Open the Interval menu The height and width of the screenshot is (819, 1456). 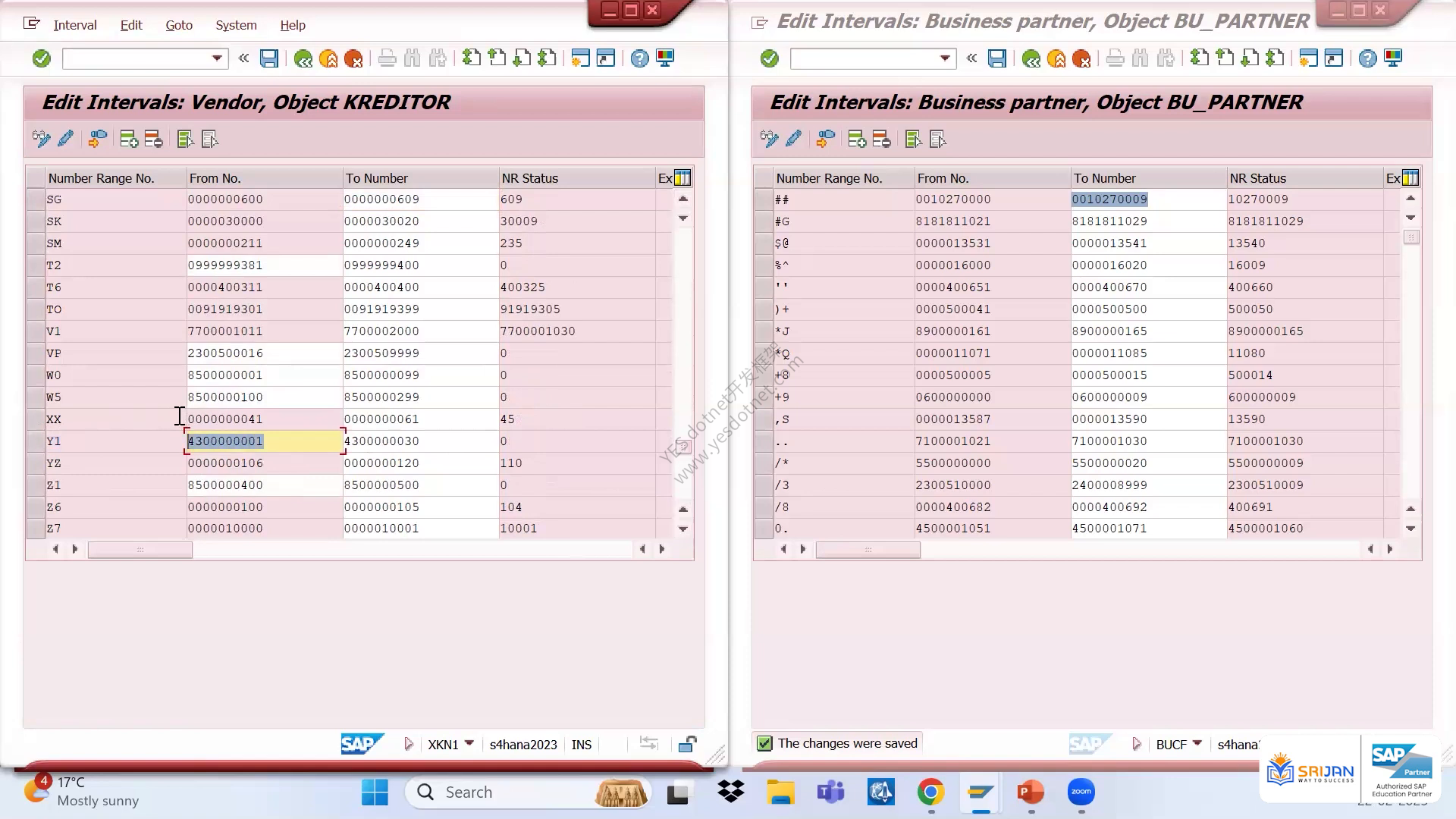[75, 25]
